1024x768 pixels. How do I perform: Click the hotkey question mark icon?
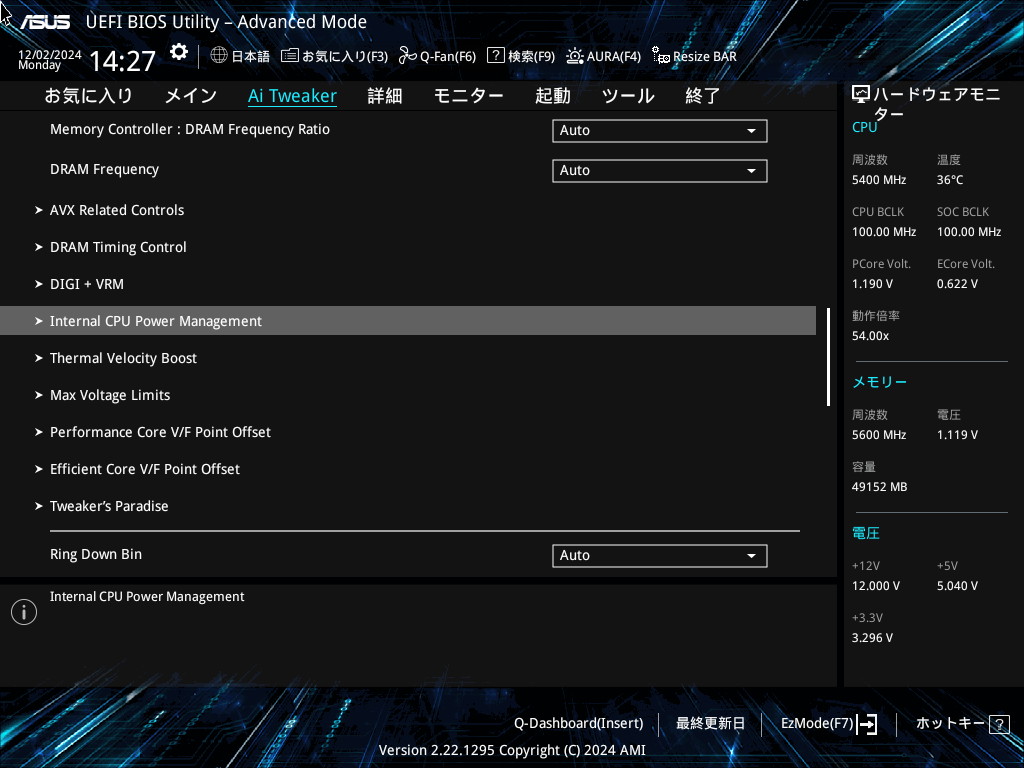(x=999, y=724)
